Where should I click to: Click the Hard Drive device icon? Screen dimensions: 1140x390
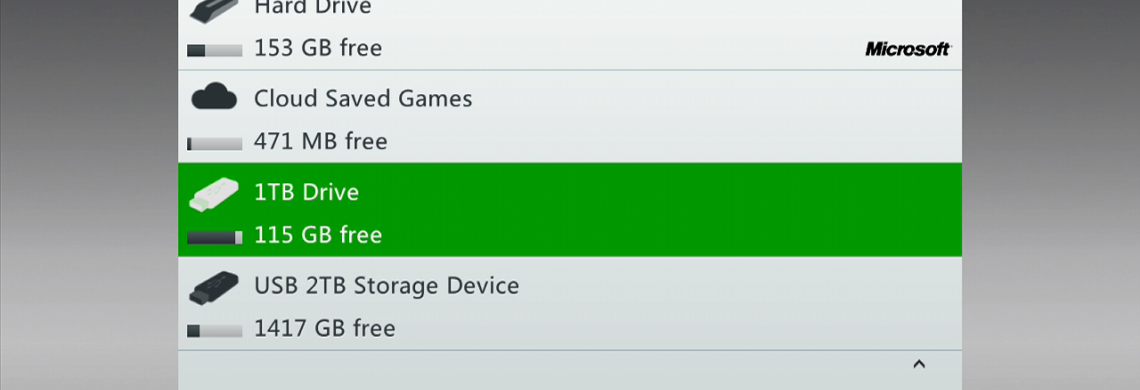click(x=214, y=10)
